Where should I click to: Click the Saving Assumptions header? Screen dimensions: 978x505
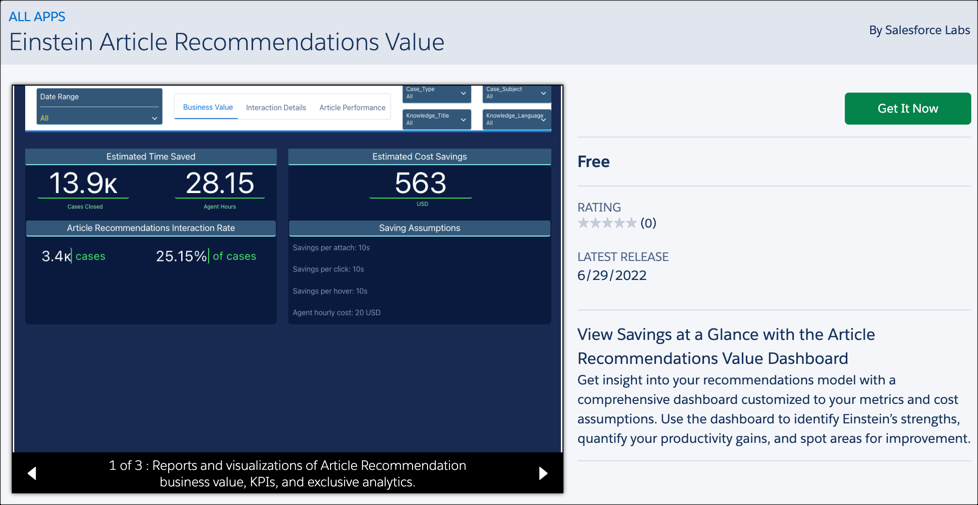[419, 228]
